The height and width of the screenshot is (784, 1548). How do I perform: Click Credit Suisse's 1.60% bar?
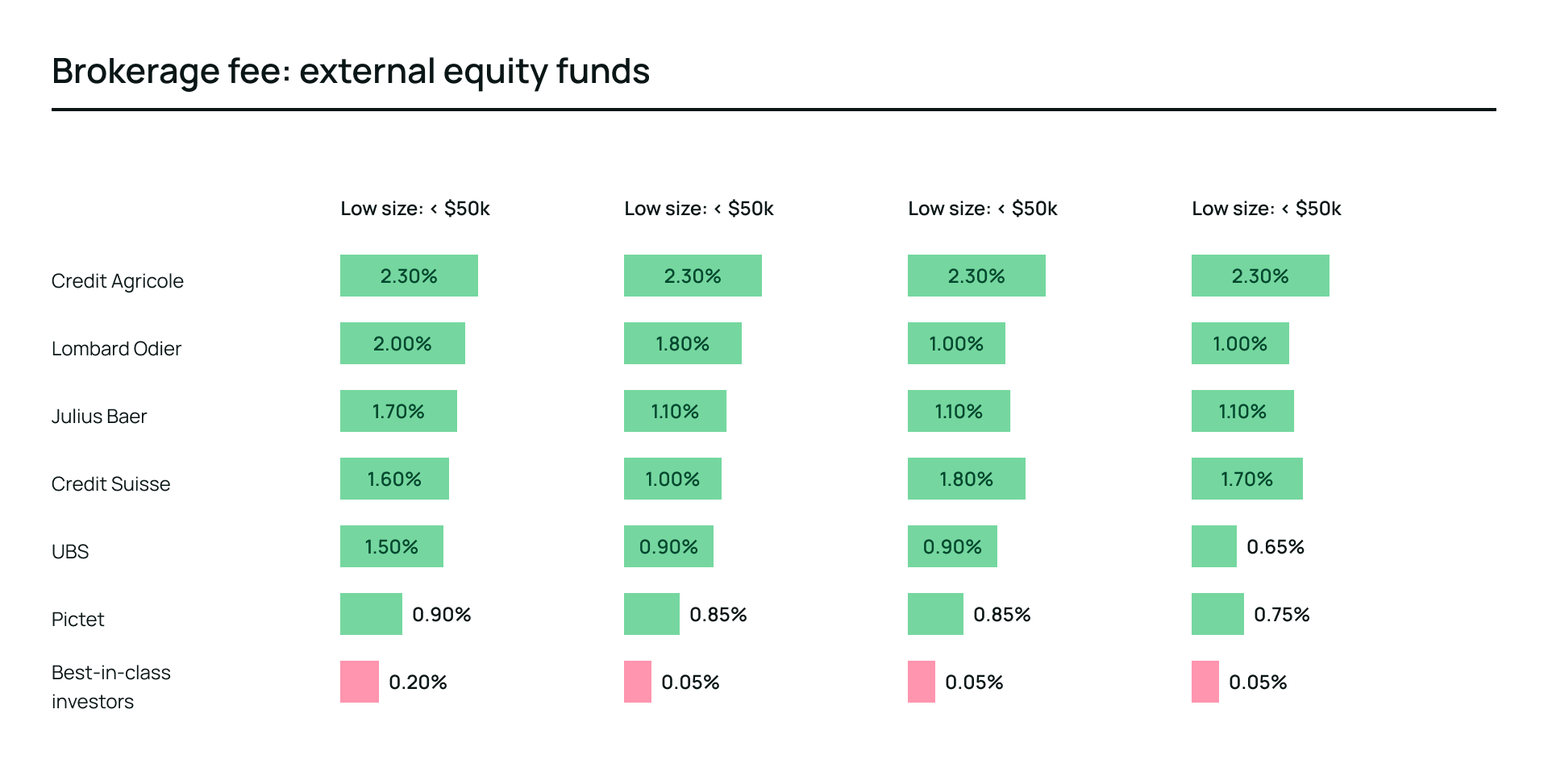[394, 479]
